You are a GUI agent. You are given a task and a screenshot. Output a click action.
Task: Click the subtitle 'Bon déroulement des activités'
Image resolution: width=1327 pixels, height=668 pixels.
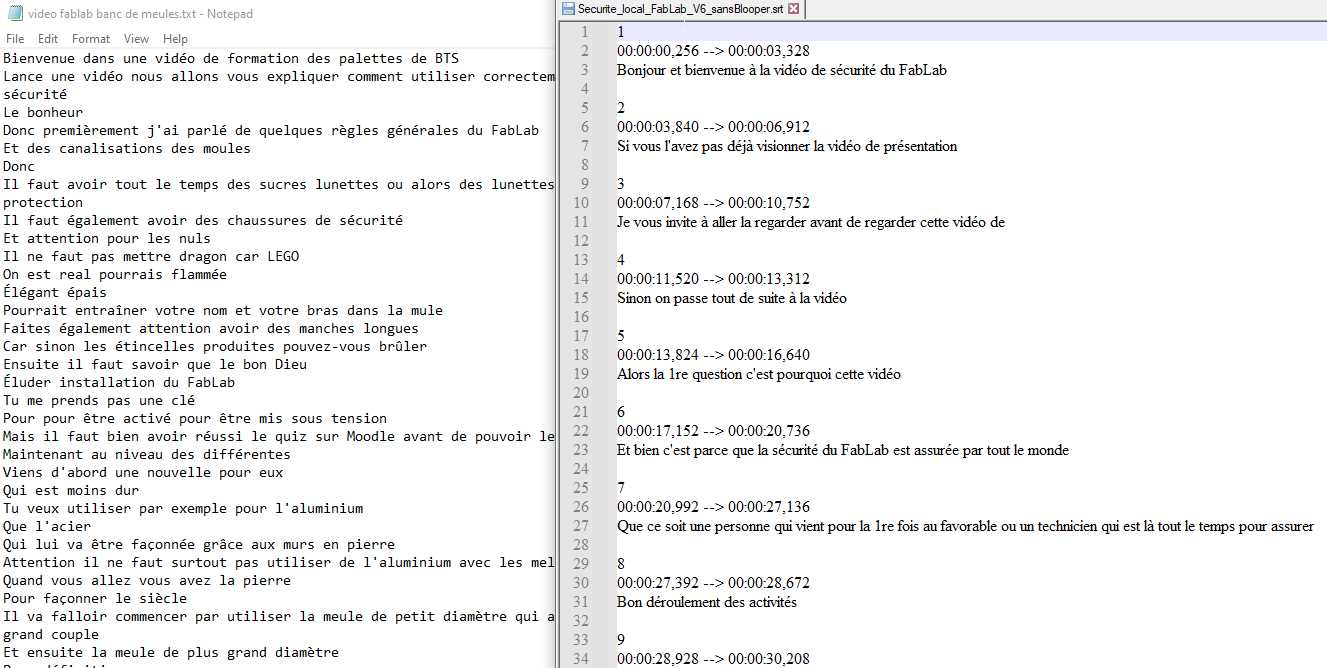[x=707, y=602]
